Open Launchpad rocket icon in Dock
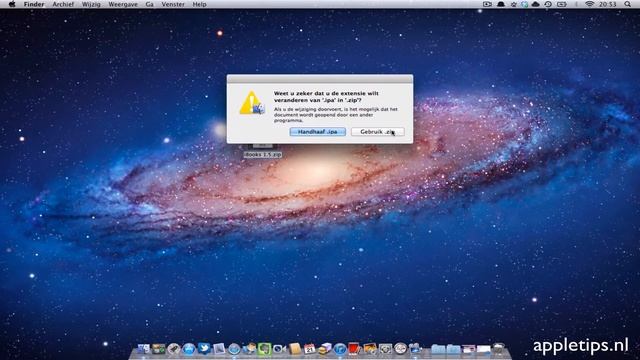The width and height of the screenshot is (640, 360). point(174,349)
